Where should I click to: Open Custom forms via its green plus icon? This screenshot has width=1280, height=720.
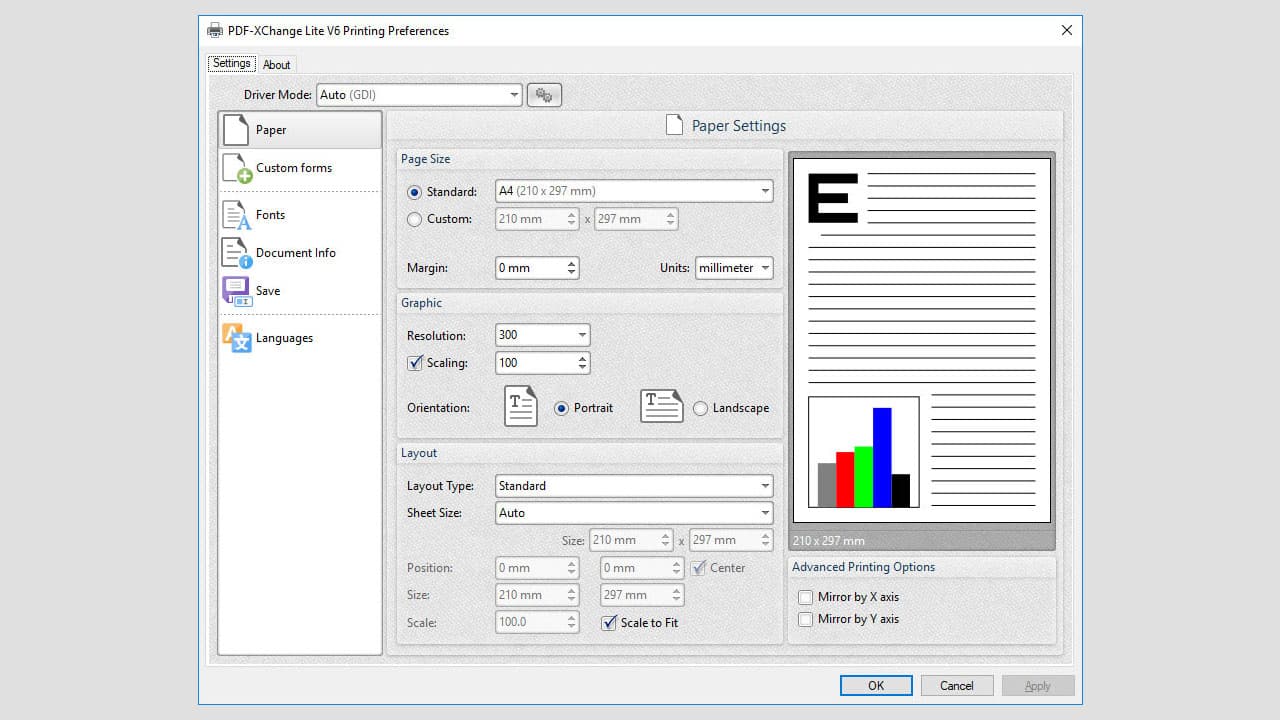(x=236, y=168)
